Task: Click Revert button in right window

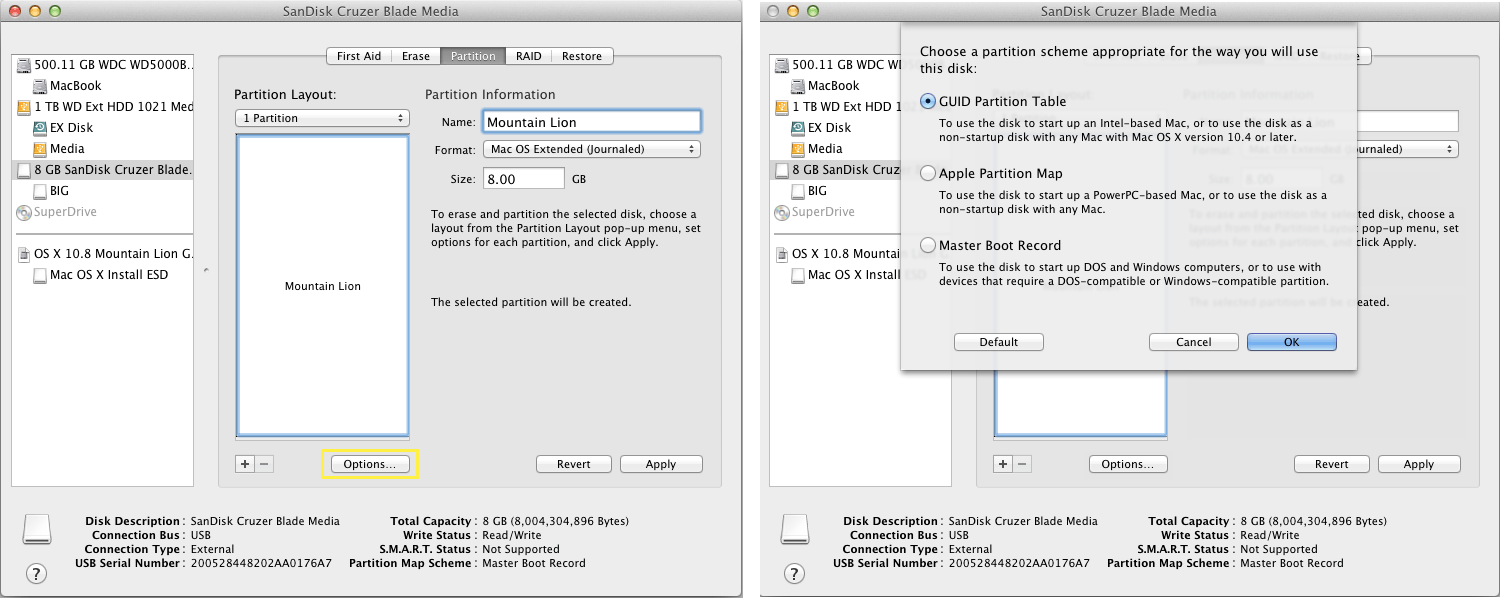Action: point(1332,464)
